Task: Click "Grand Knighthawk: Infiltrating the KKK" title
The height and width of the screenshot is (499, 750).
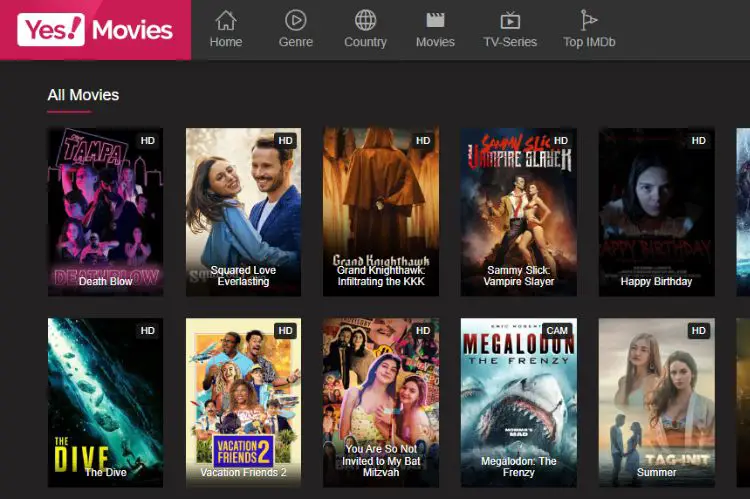Action: click(381, 276)
